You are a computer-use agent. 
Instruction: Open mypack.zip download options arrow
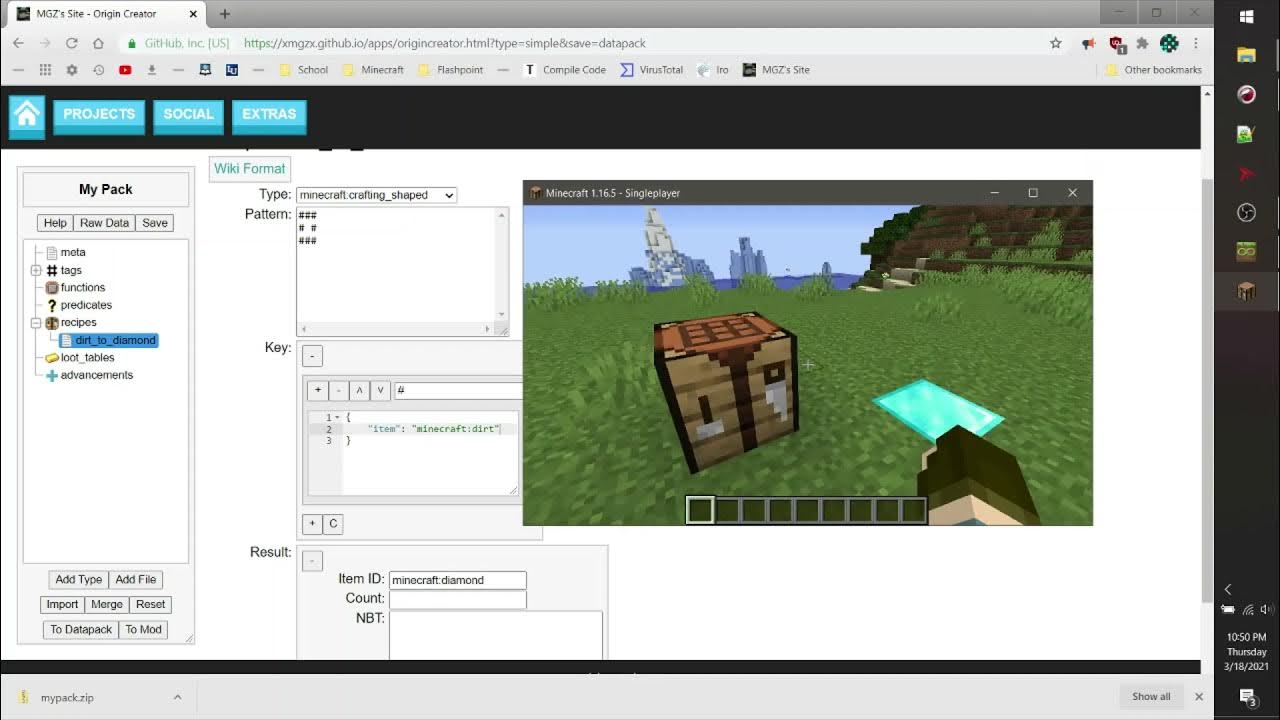pyautogui.click(x=177, y=697)
